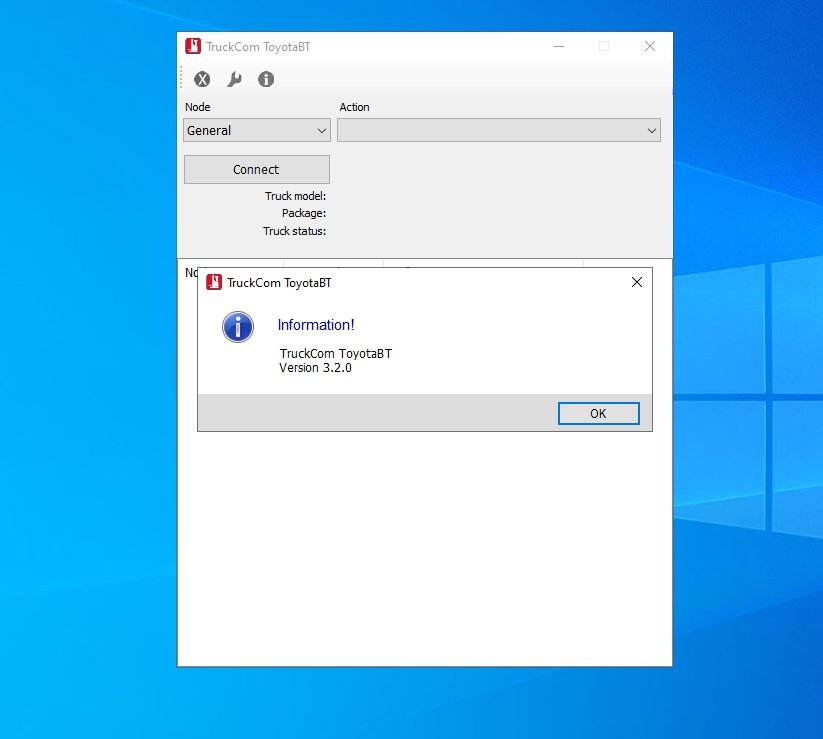Open settings via the wrench icon
This screenshot has height=739, width=823.
[x=234, y=79]
